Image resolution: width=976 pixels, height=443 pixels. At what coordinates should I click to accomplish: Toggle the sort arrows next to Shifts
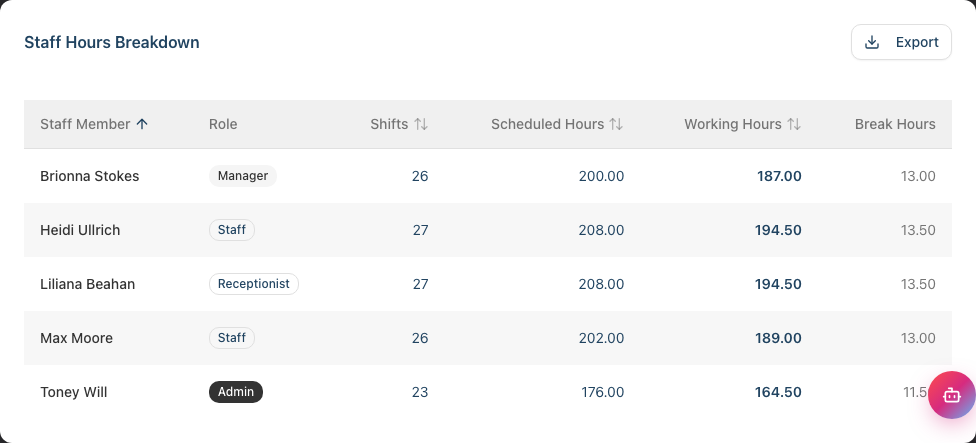point(421,124)
